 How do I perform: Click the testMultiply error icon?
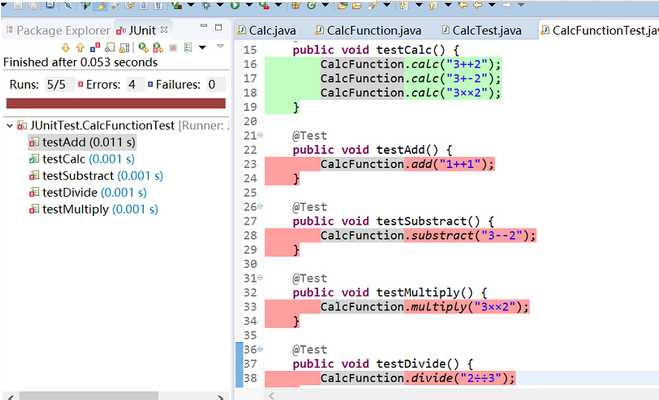pyautogui.click(x=34, y=209)
